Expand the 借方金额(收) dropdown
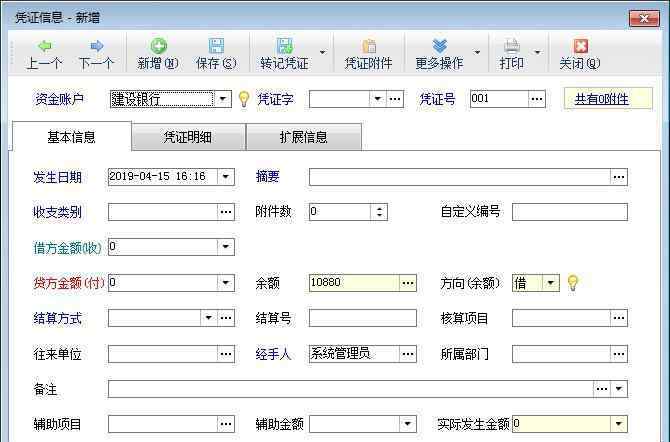Screen dimensions: 670x442 point(226,247)
